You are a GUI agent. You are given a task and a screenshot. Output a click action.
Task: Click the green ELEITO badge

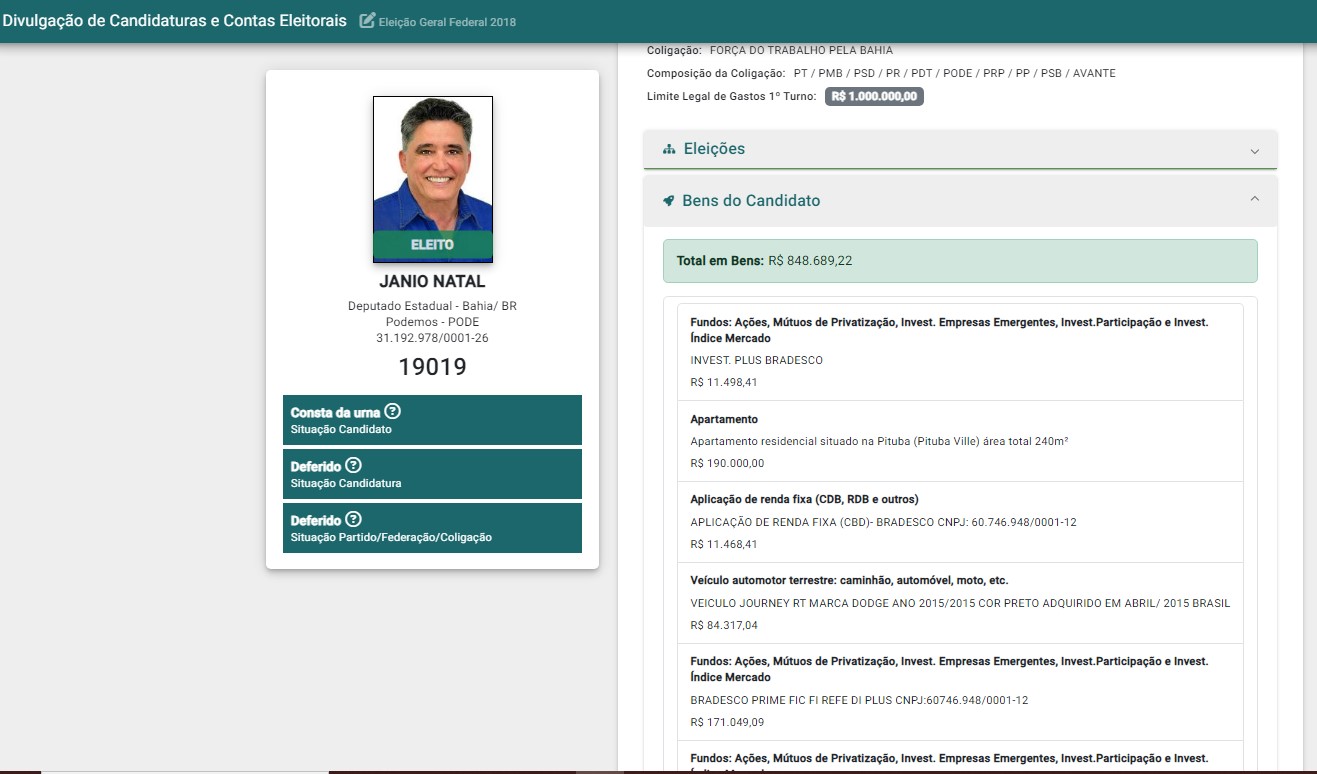tap(432, 245)
